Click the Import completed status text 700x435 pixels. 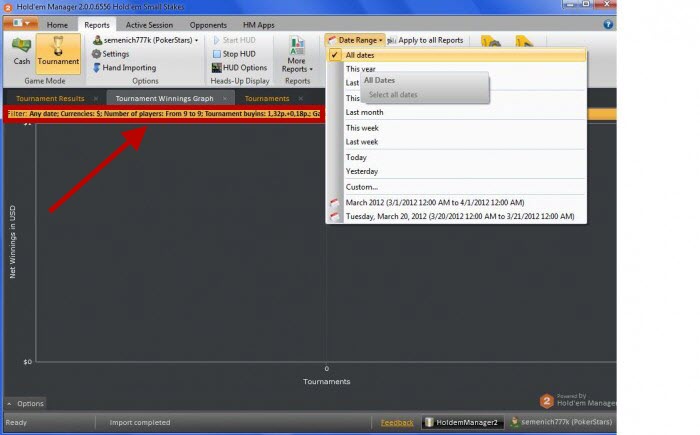pos(140,422)
